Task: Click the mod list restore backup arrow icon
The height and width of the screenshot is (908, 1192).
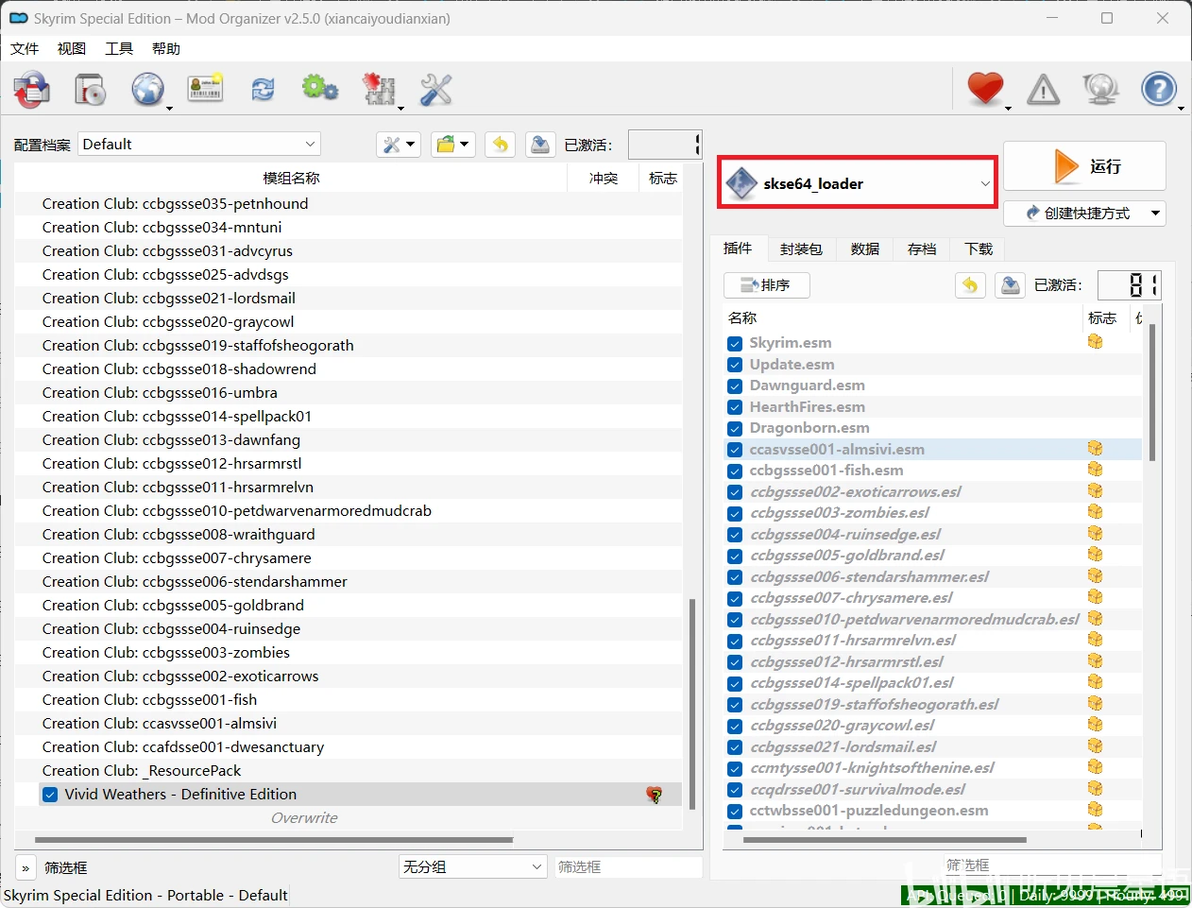Action: click(499, 144)
